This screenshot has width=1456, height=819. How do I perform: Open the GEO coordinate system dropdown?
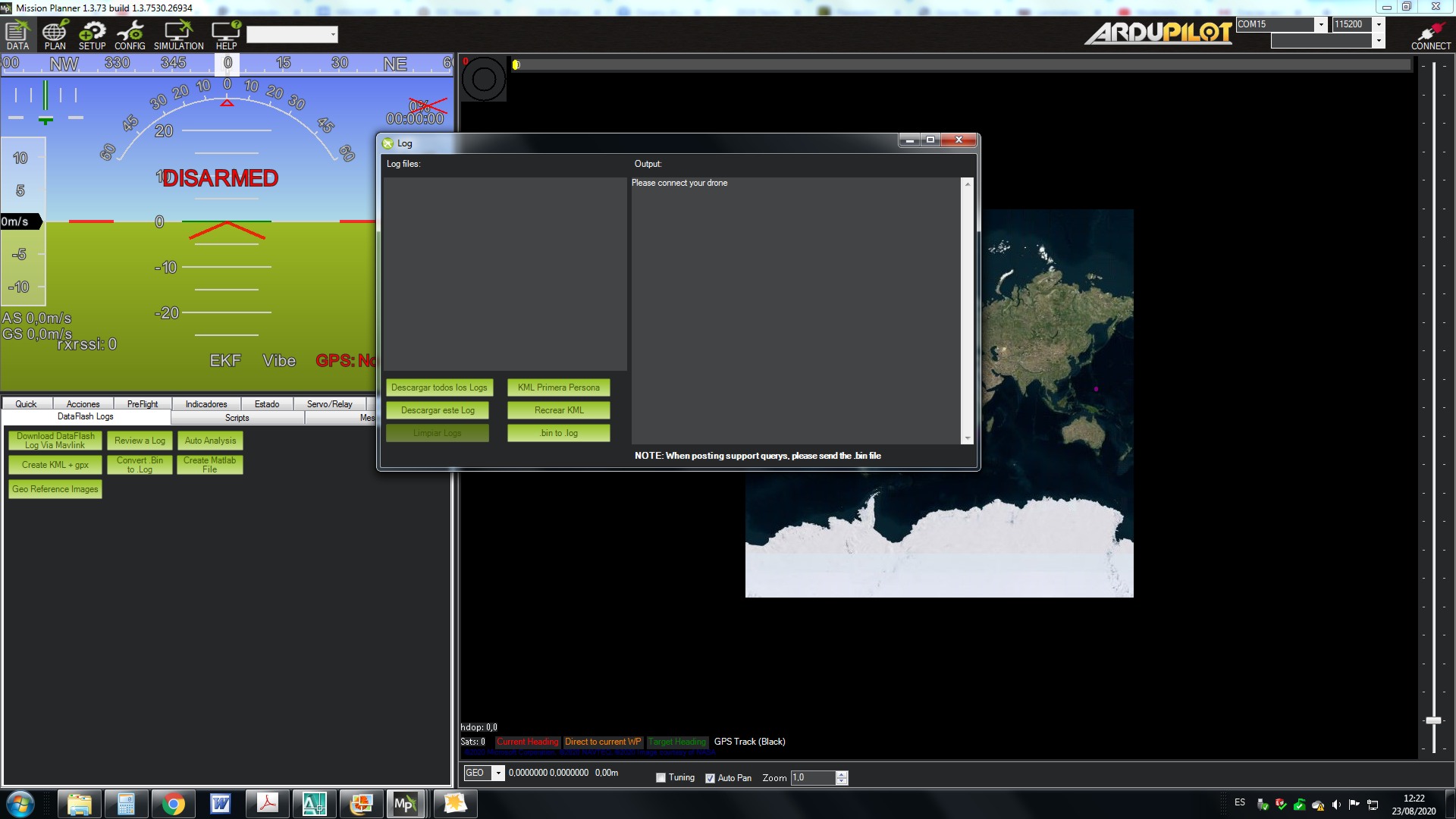click(498, 773)
